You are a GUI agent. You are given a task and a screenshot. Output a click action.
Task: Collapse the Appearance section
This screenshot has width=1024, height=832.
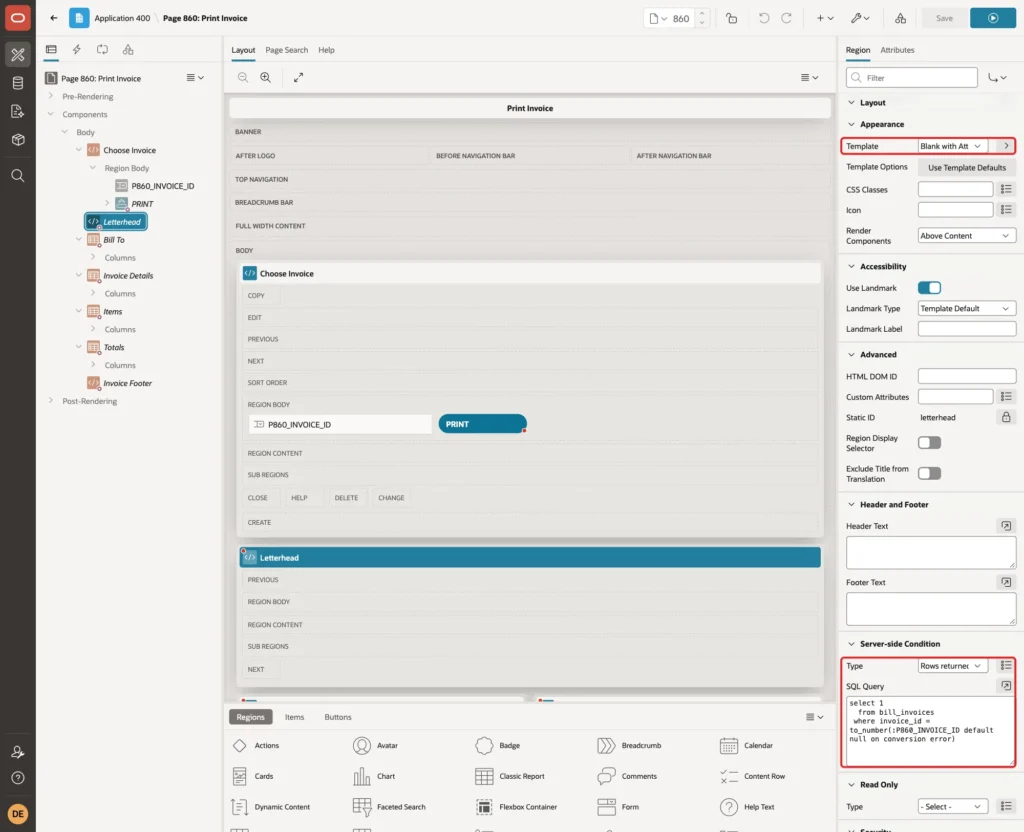click(x=851, y=124)
